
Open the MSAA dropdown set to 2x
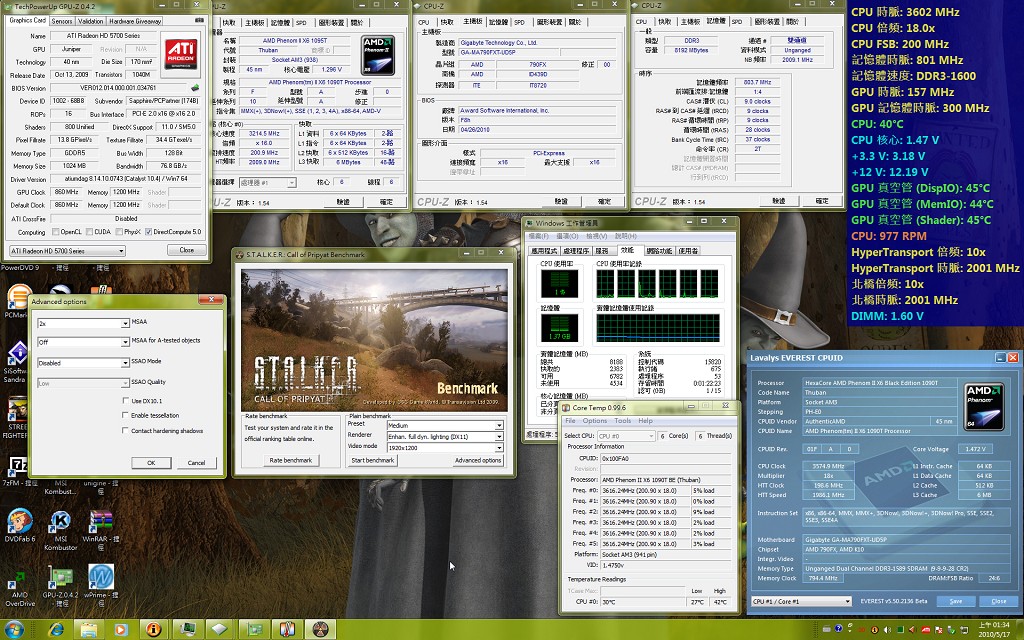coord(83,323)
